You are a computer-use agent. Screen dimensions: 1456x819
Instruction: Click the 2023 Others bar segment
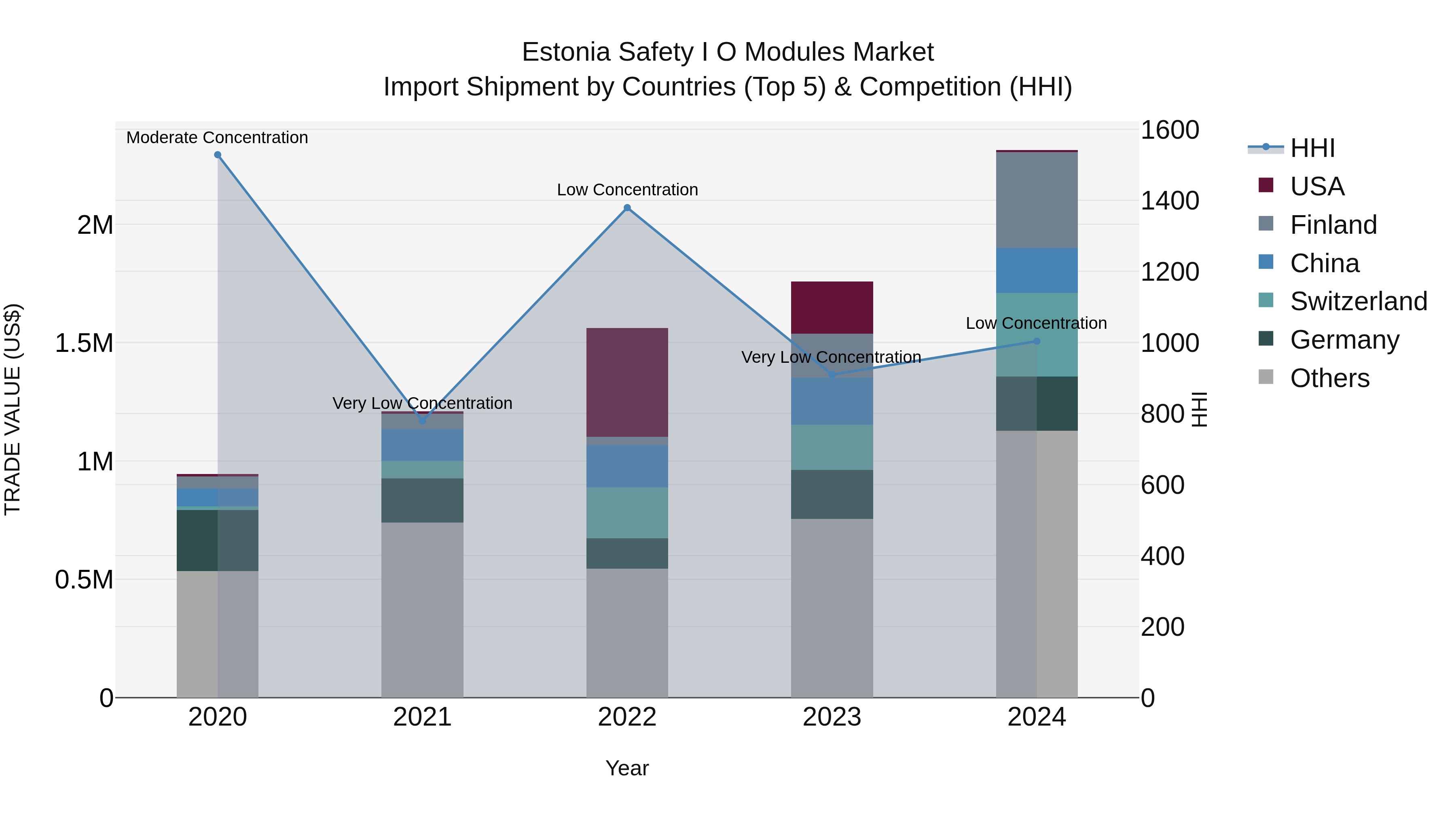tap(832, 608)
